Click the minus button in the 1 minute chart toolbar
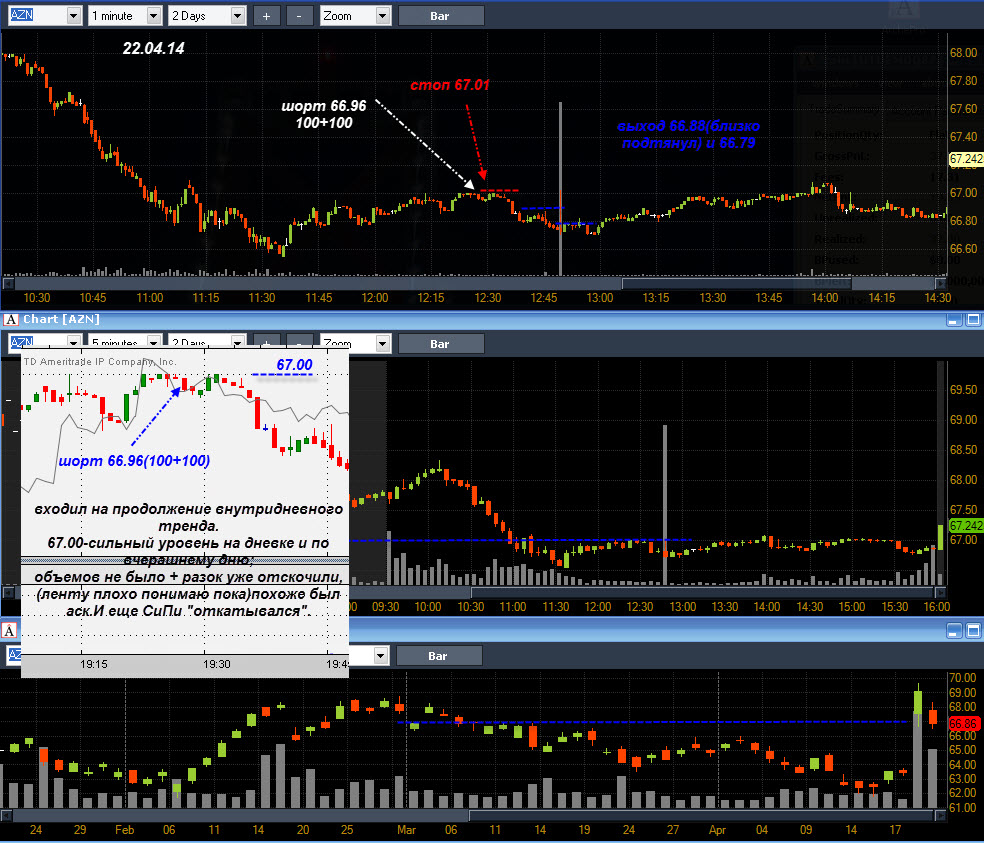The image size is (984, 843). click(299, 16)
